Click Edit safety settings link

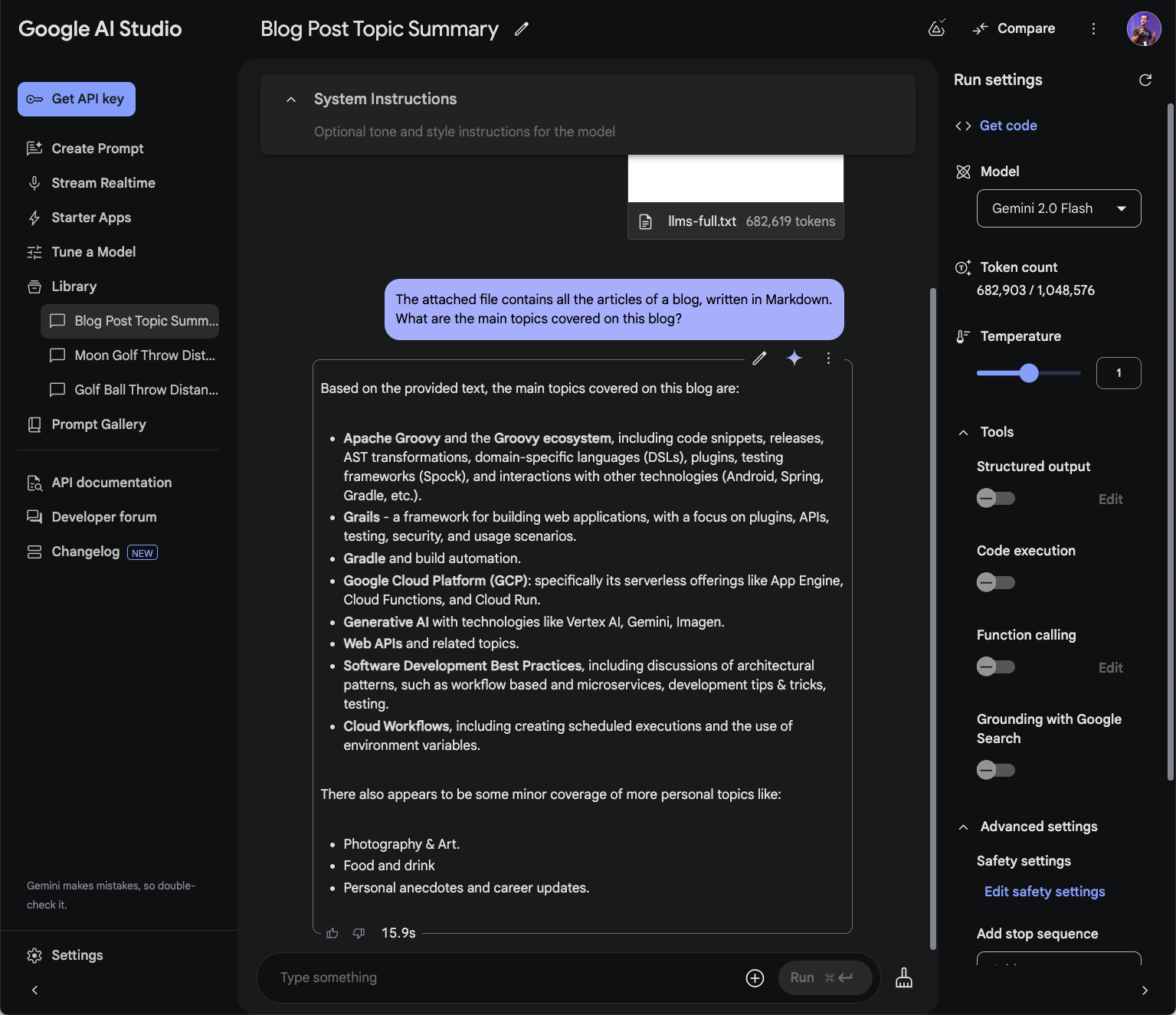pyautogui.click(x=1044, y=892)
